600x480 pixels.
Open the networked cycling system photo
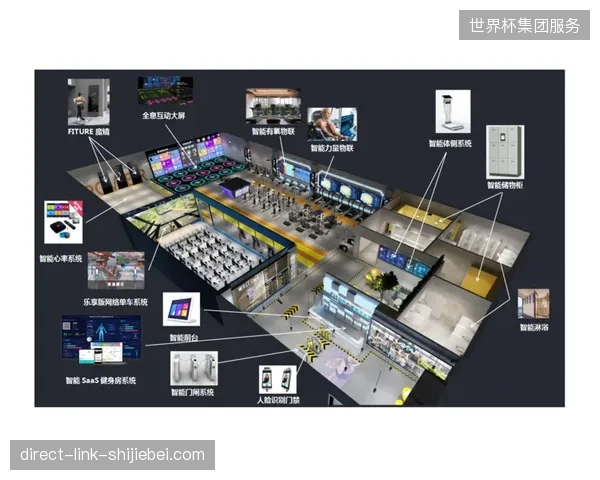[116, 270]
